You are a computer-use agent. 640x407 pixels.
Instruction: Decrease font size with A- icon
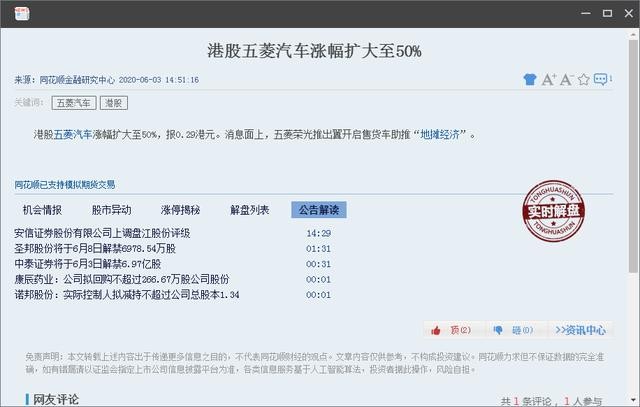click(x=567, y=79)
